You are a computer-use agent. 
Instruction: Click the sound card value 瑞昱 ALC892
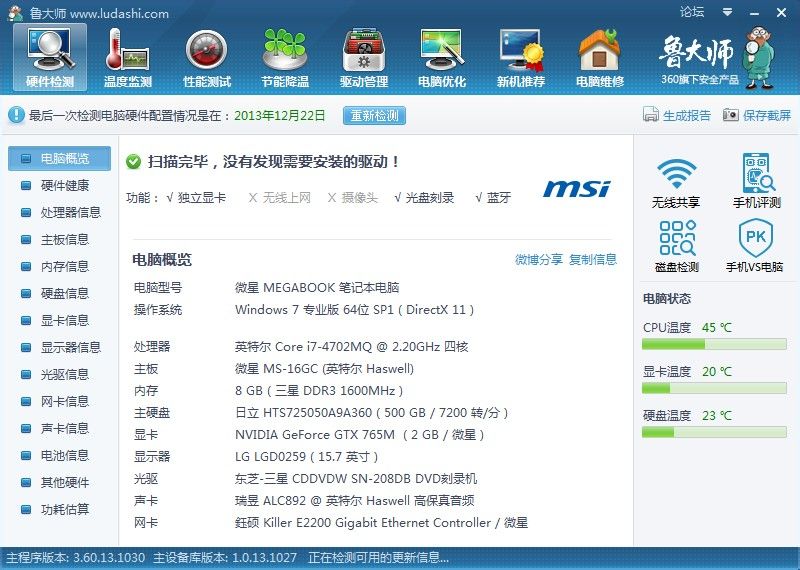pyautogui.click(x=355, y=501)
